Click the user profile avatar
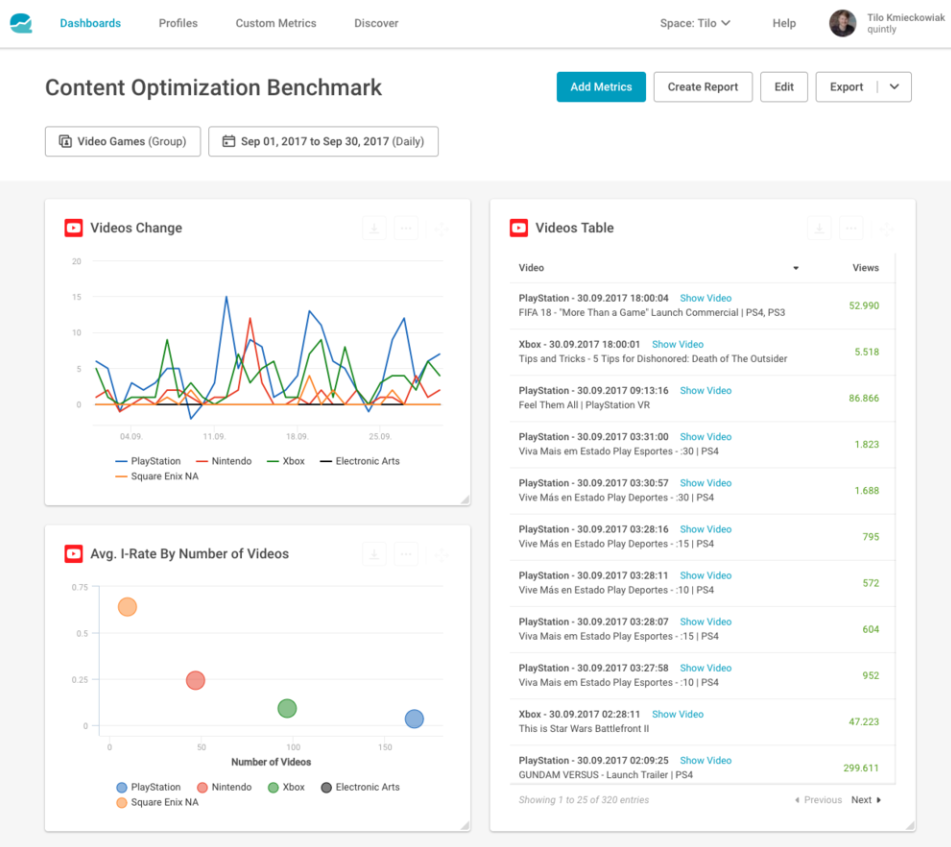Image resolution: width=951 pixels, height=847 pixels. pos(842,23)
